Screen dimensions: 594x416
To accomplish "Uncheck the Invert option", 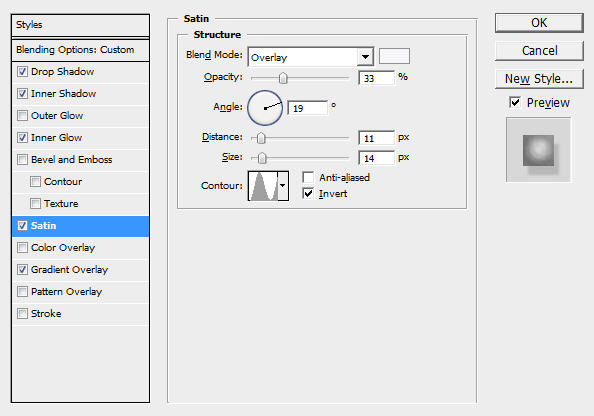I will pyautogui.click(x=308, y=193).
